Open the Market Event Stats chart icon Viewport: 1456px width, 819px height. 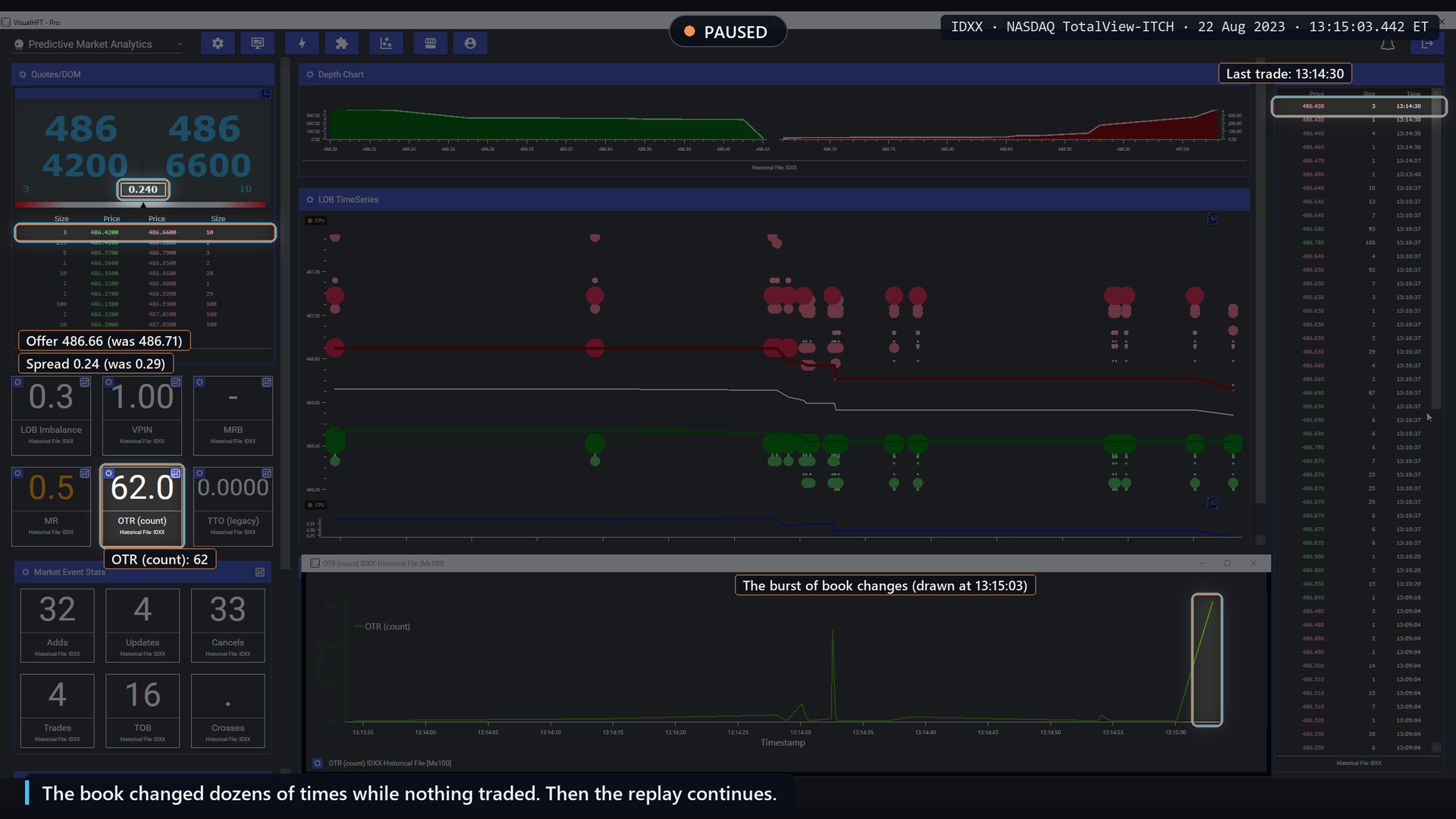260,572
